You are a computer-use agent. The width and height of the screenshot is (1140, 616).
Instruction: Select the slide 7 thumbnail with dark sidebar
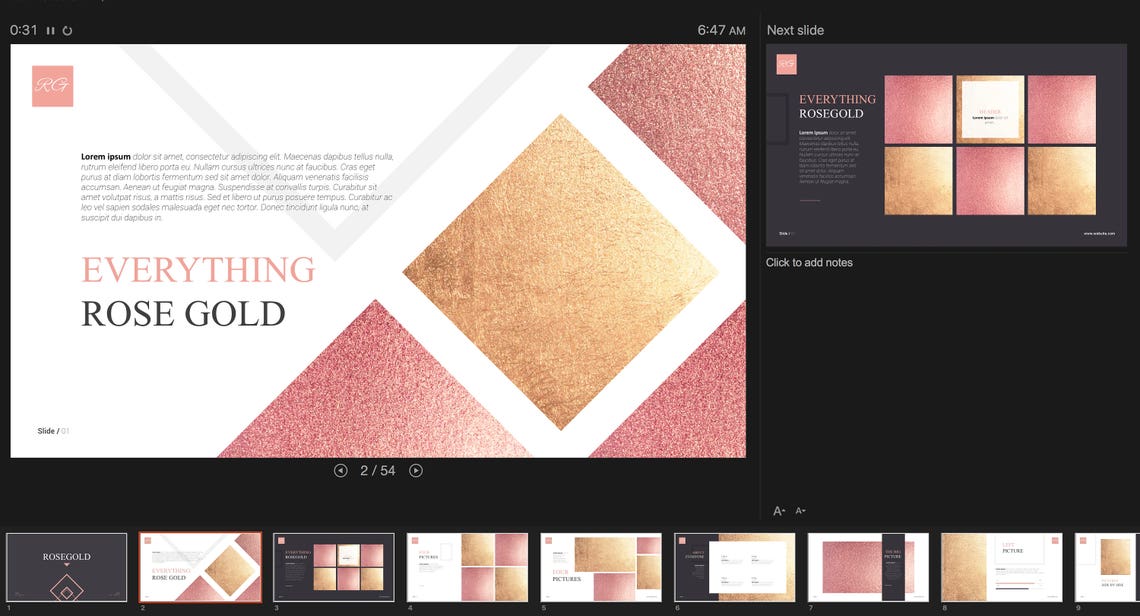pyautogui.click(x=867, y=567)
